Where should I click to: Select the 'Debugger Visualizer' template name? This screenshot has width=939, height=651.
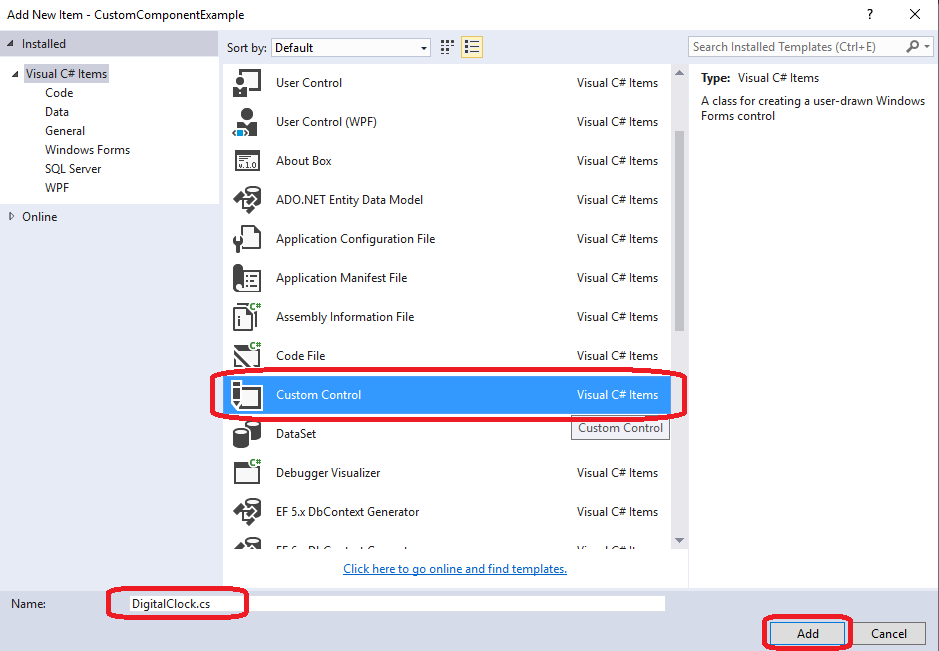pyautogui.click(x=328, y=473)
